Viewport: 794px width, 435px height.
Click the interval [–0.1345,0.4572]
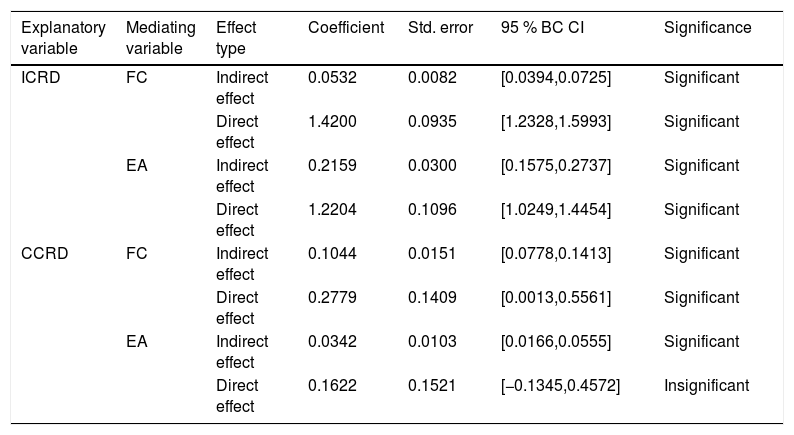tap(560, 385)
